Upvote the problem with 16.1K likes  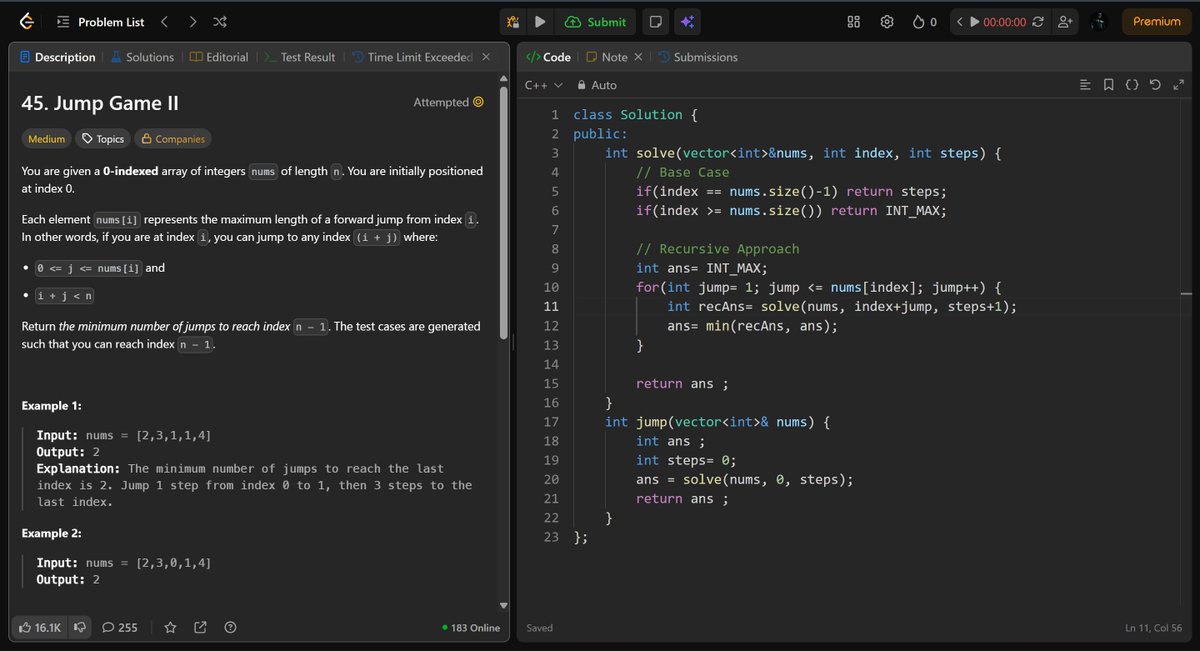(x=41, y=628)
